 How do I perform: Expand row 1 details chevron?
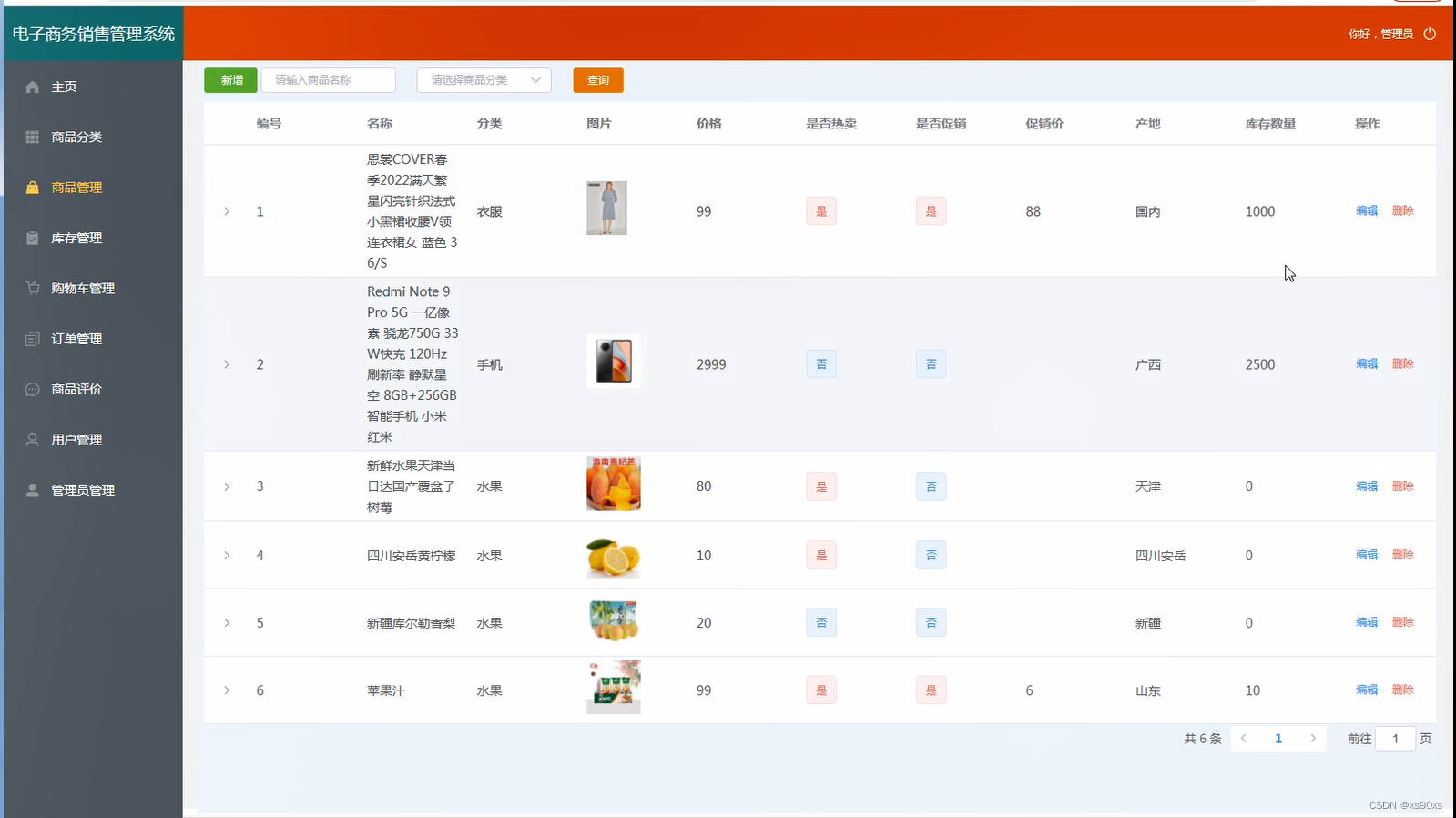(x=227, y=211)
